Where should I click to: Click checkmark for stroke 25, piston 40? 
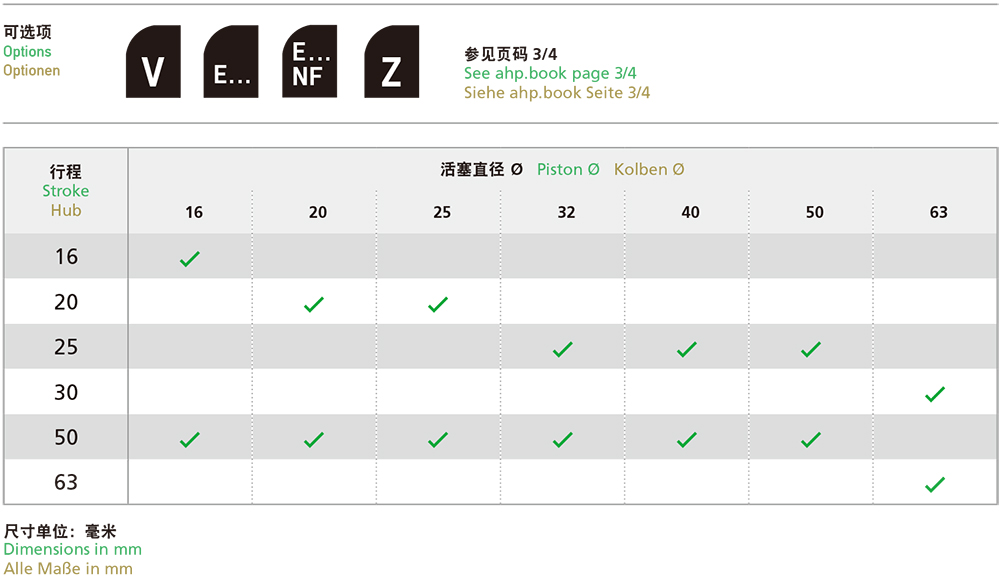[x=687, y=349]
